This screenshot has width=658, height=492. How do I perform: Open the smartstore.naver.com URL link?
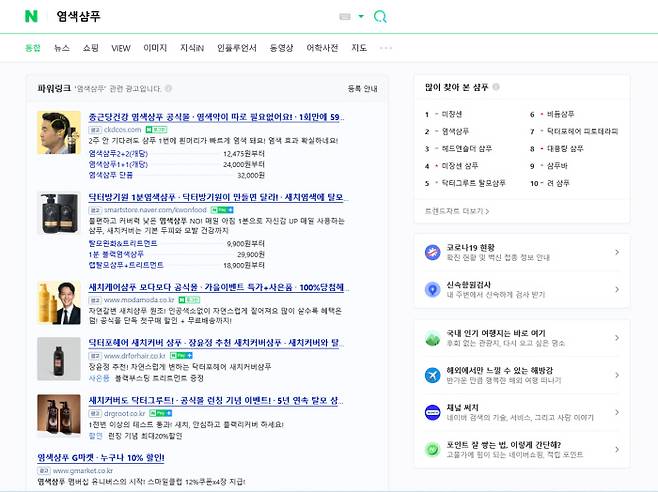(x=155, y=209)
